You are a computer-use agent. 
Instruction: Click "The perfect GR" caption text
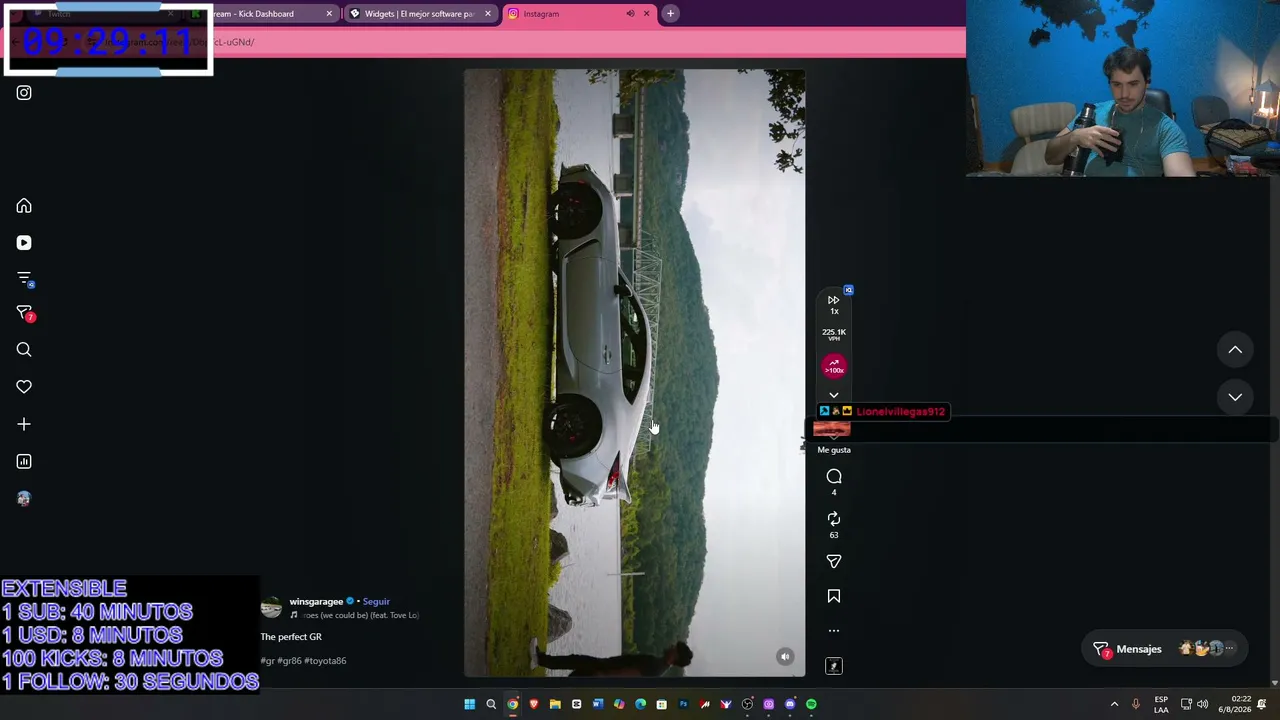(291, 637)
